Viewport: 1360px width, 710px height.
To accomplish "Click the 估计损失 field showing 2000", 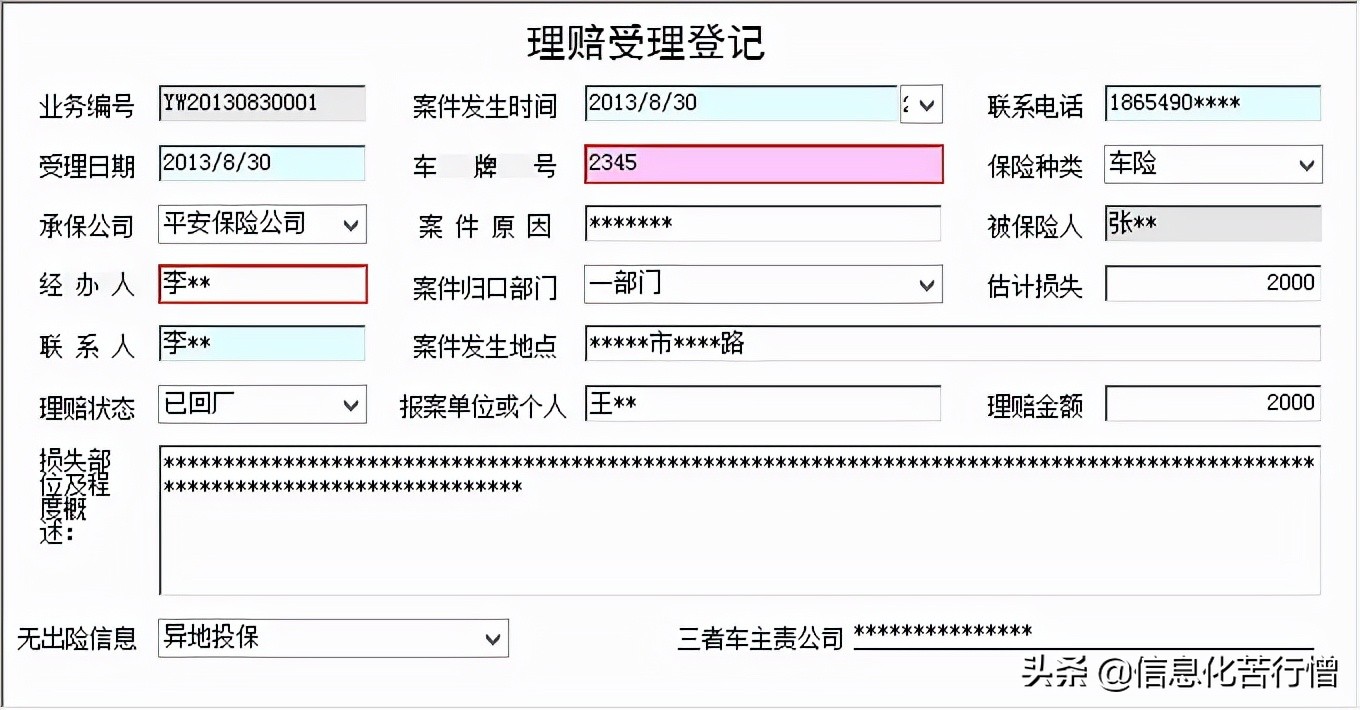I will 1211,283.
